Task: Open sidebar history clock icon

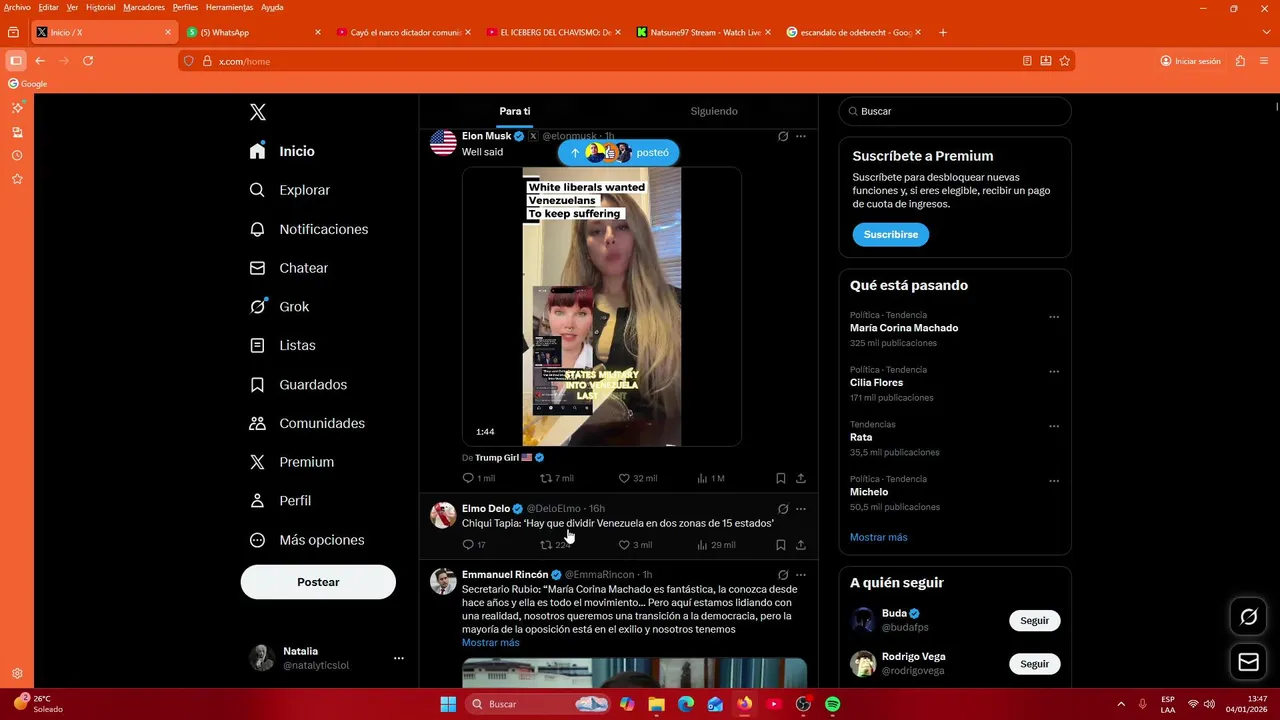Action: pos(17,156)
